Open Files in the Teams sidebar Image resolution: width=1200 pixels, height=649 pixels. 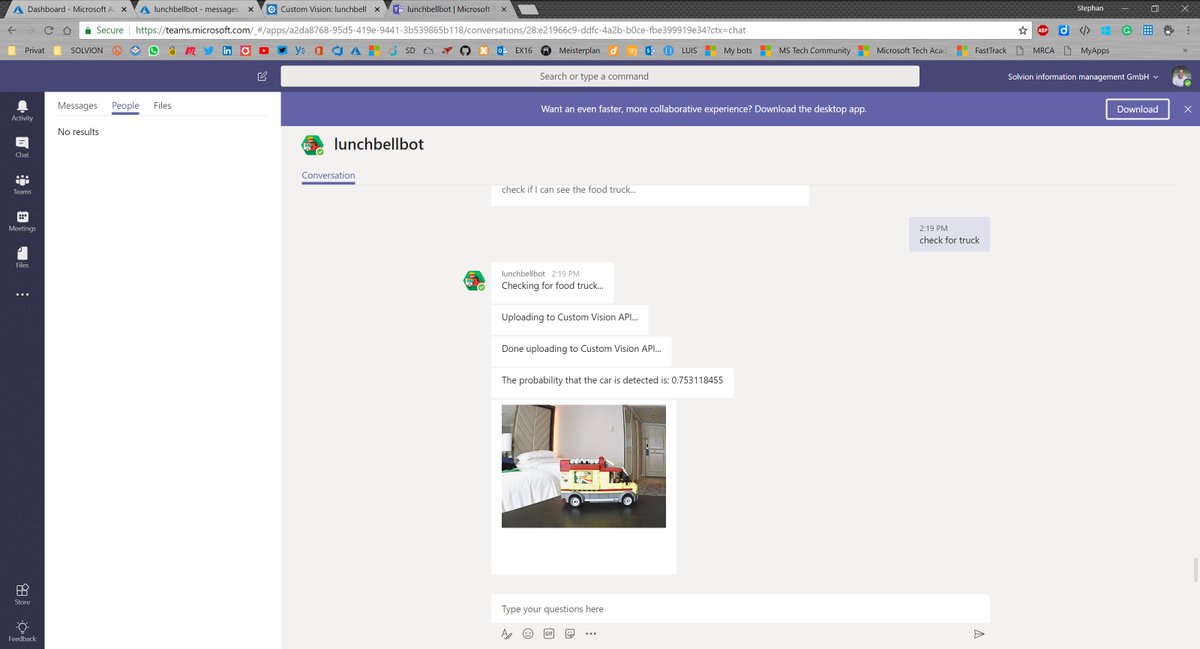[x=22, y=258]
